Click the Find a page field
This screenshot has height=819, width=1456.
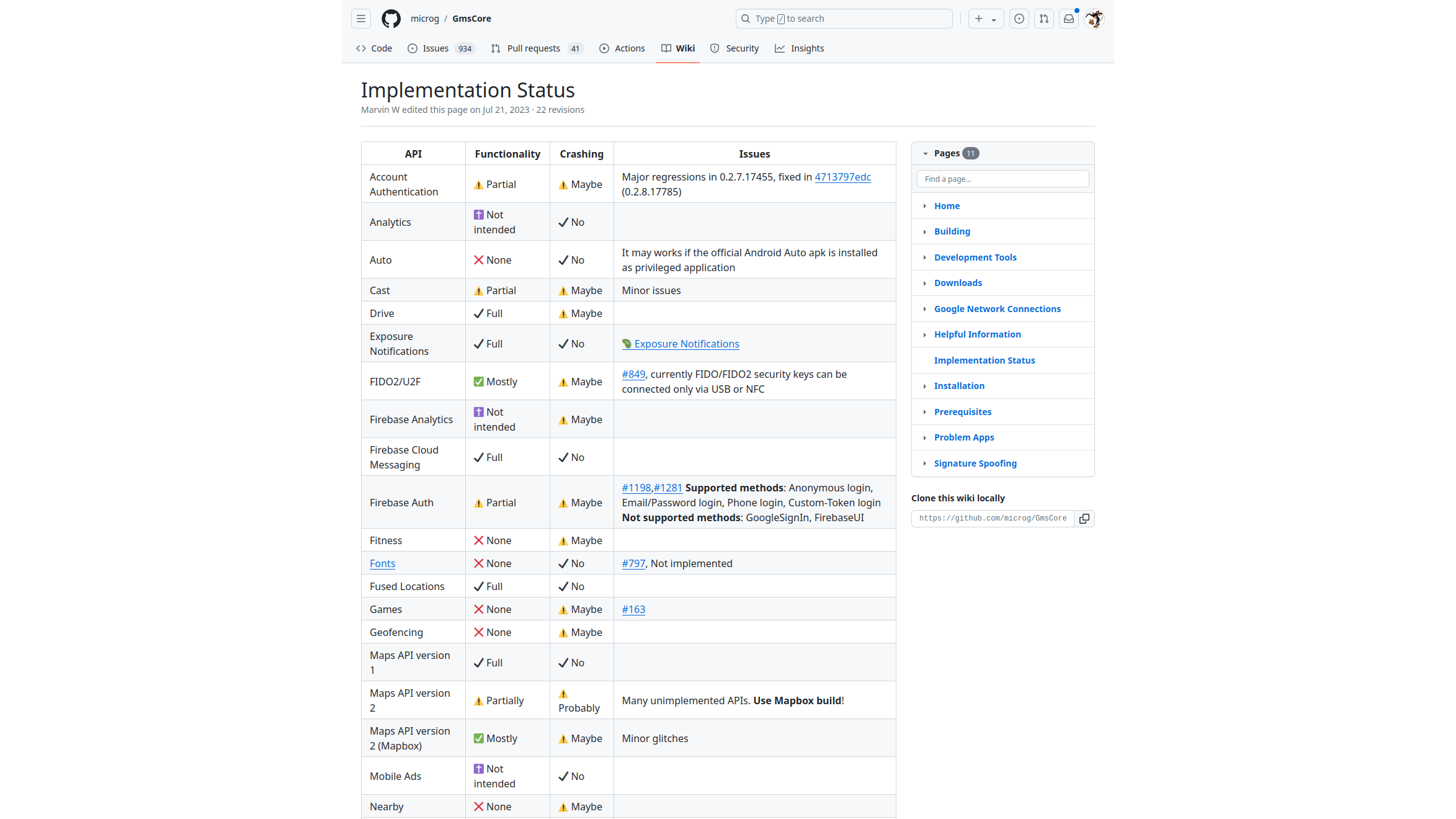coord(1003,179)
